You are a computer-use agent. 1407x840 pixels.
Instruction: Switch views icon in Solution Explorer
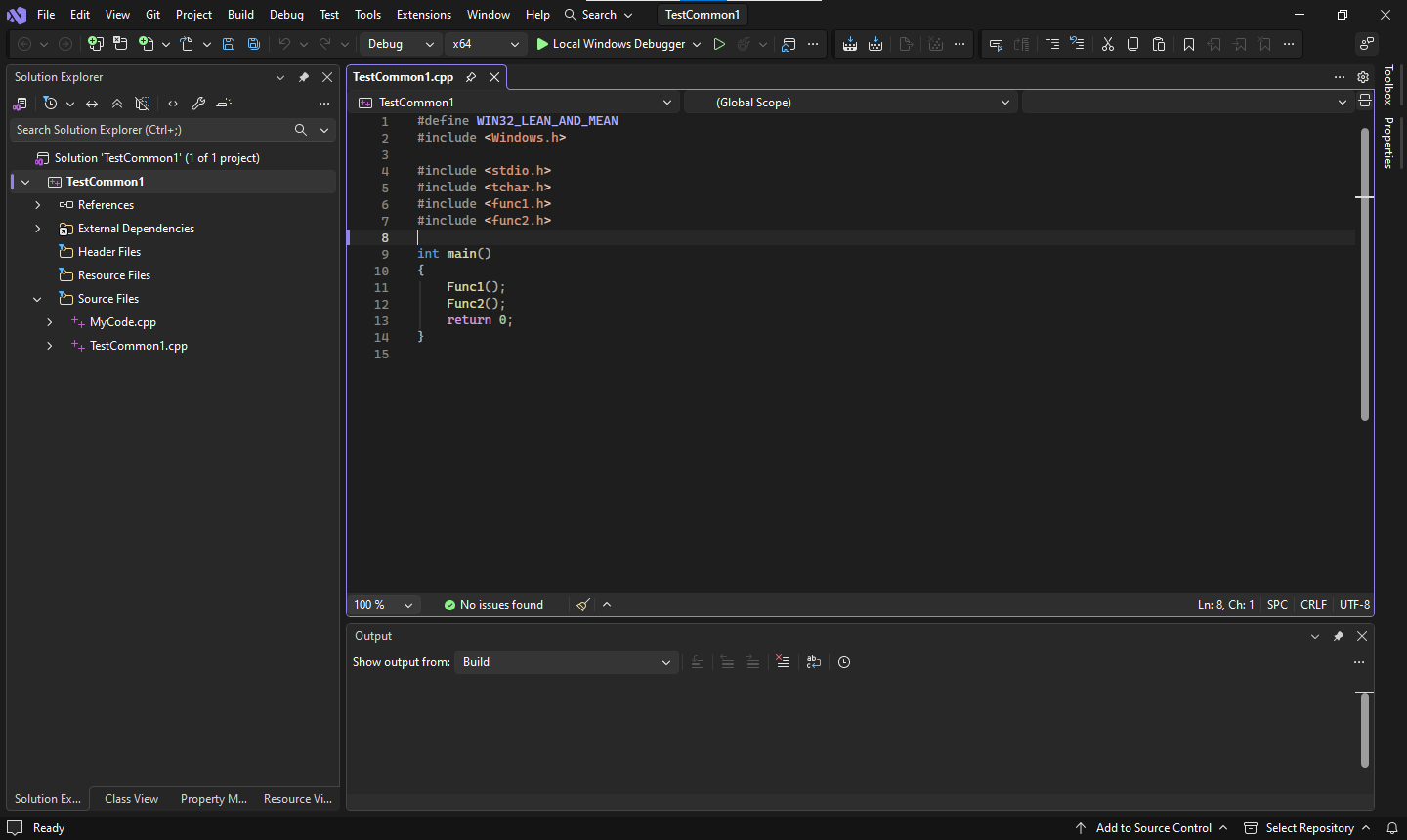click(x=20, y=104)
